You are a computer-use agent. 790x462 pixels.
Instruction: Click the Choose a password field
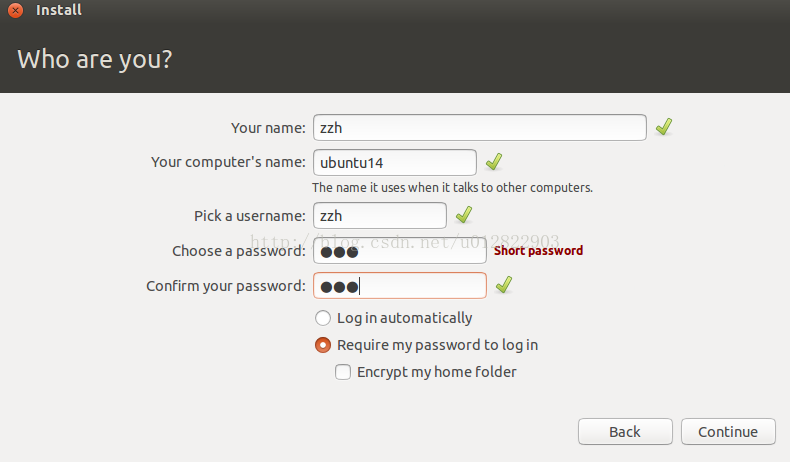[x=399, y=251]
